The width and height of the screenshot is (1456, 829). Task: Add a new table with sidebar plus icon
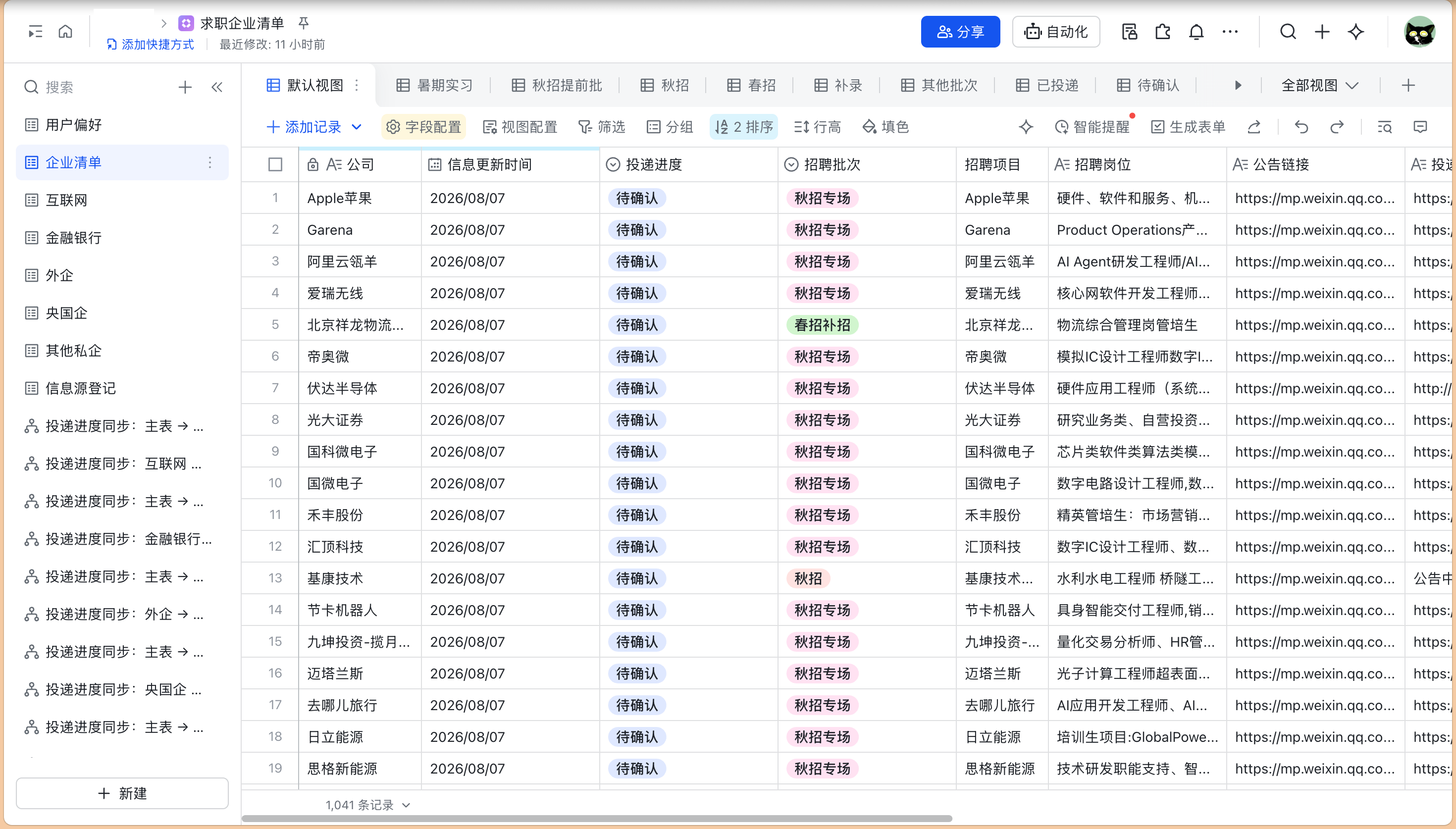pyautogui.click(x=185, y=87)
